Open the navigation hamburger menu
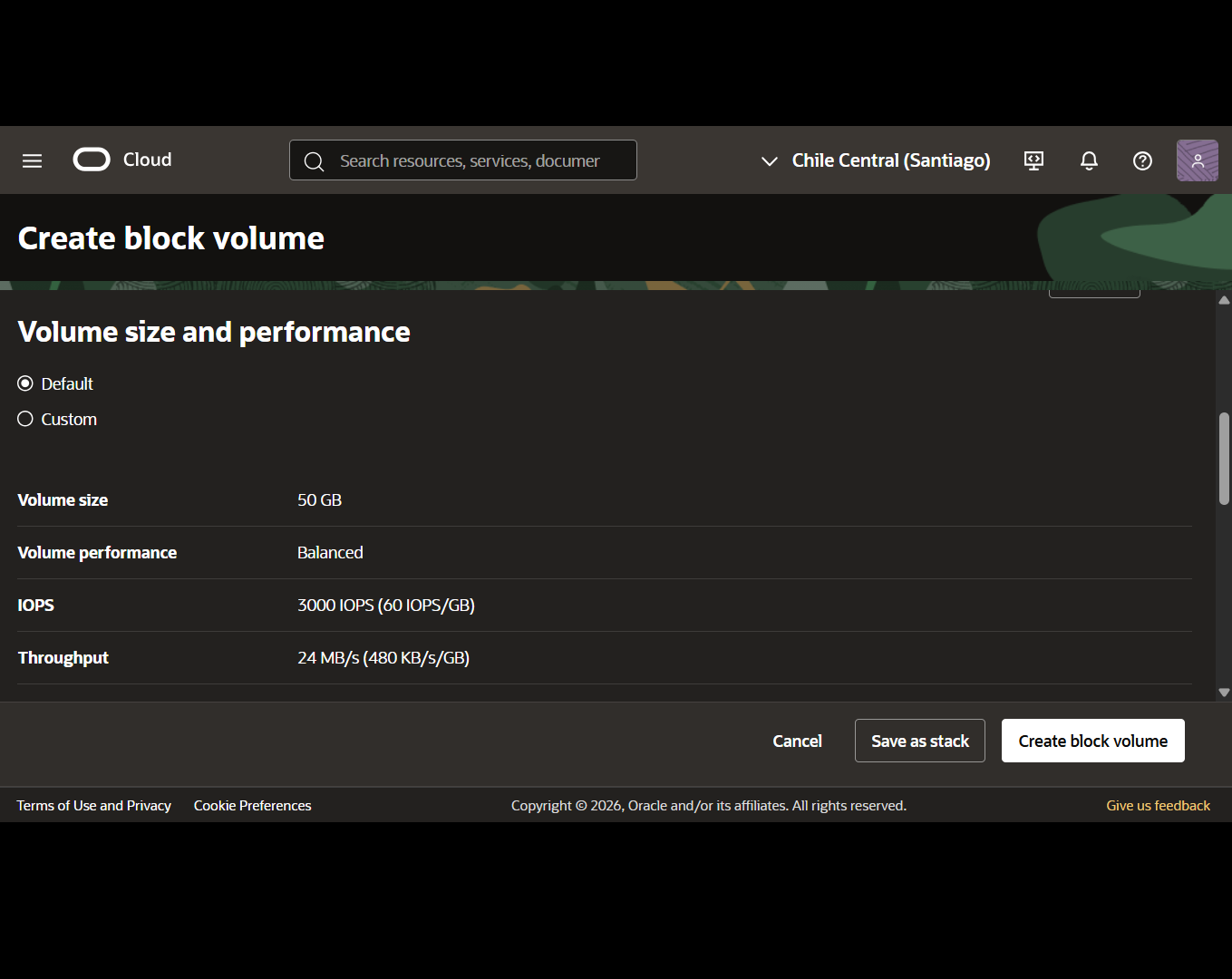 [x=32, y=160]
